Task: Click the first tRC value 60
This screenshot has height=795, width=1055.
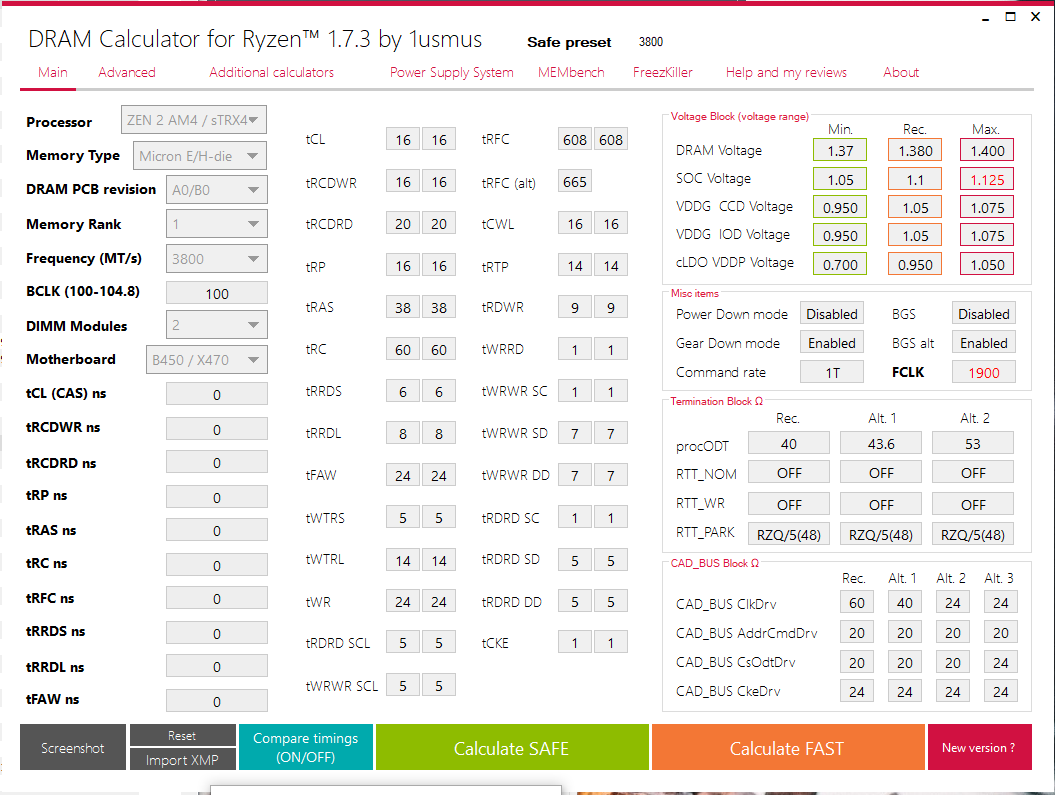Action: pyautogui.click(x=402, y=350)
